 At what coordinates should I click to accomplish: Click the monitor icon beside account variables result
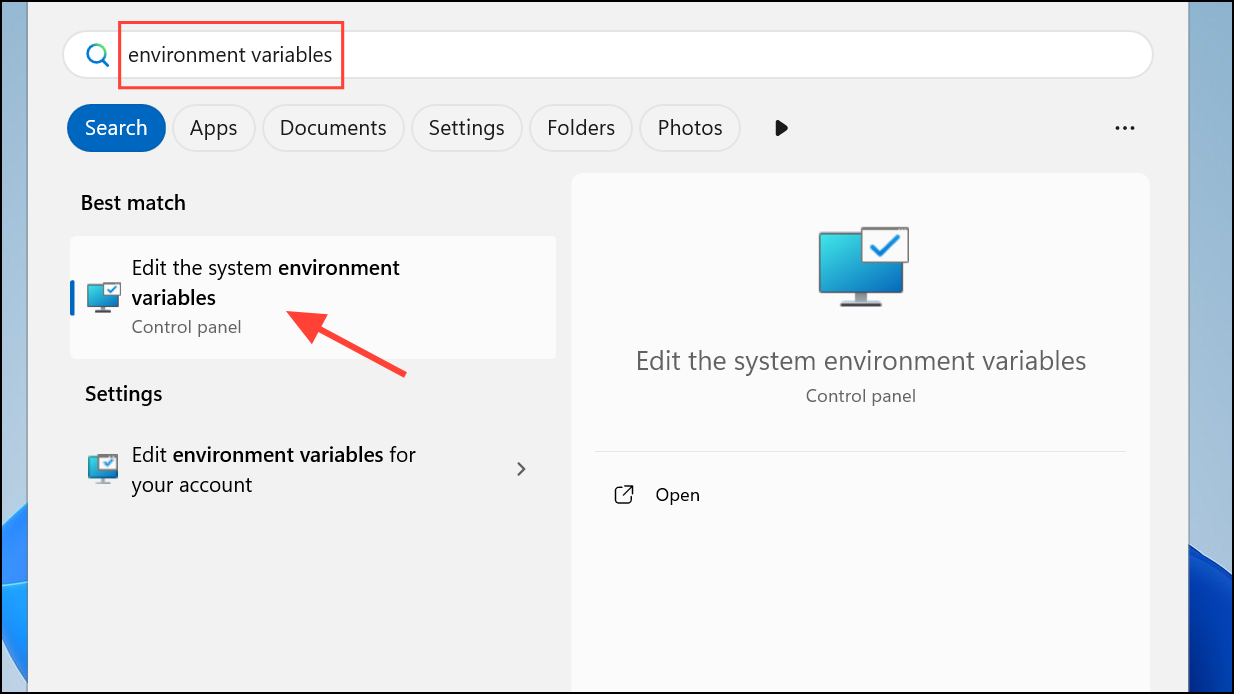point(101,468)
